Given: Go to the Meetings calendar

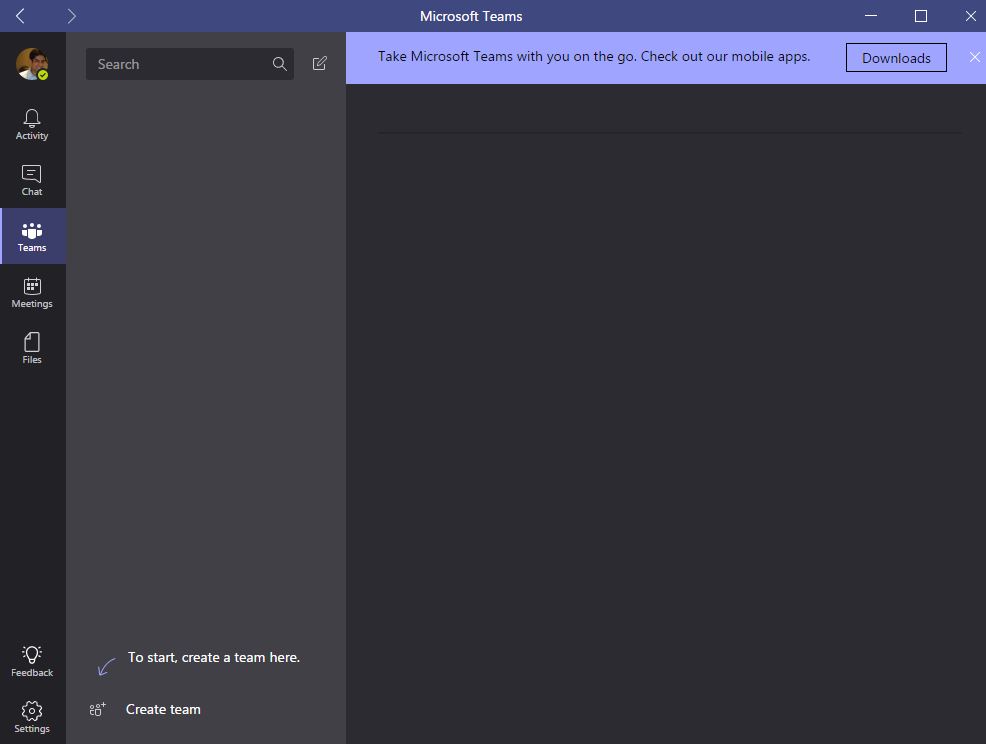Looking at the screenshot, I should point(32,292).
